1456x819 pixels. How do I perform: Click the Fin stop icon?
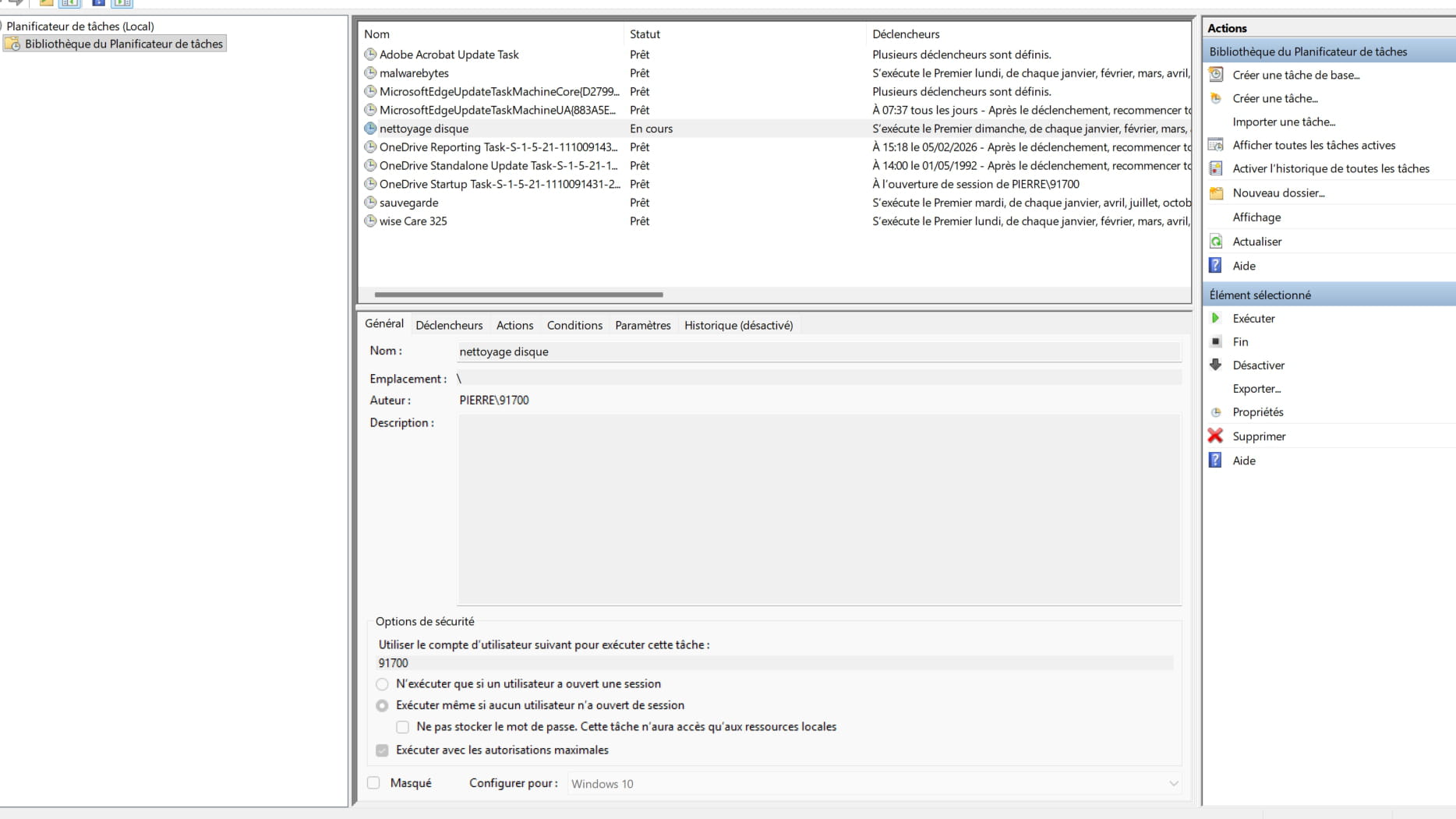[x=1215, y=341]
